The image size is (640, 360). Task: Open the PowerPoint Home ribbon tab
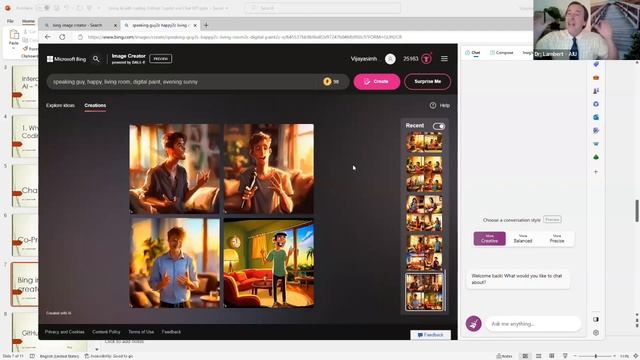(28, 21)
